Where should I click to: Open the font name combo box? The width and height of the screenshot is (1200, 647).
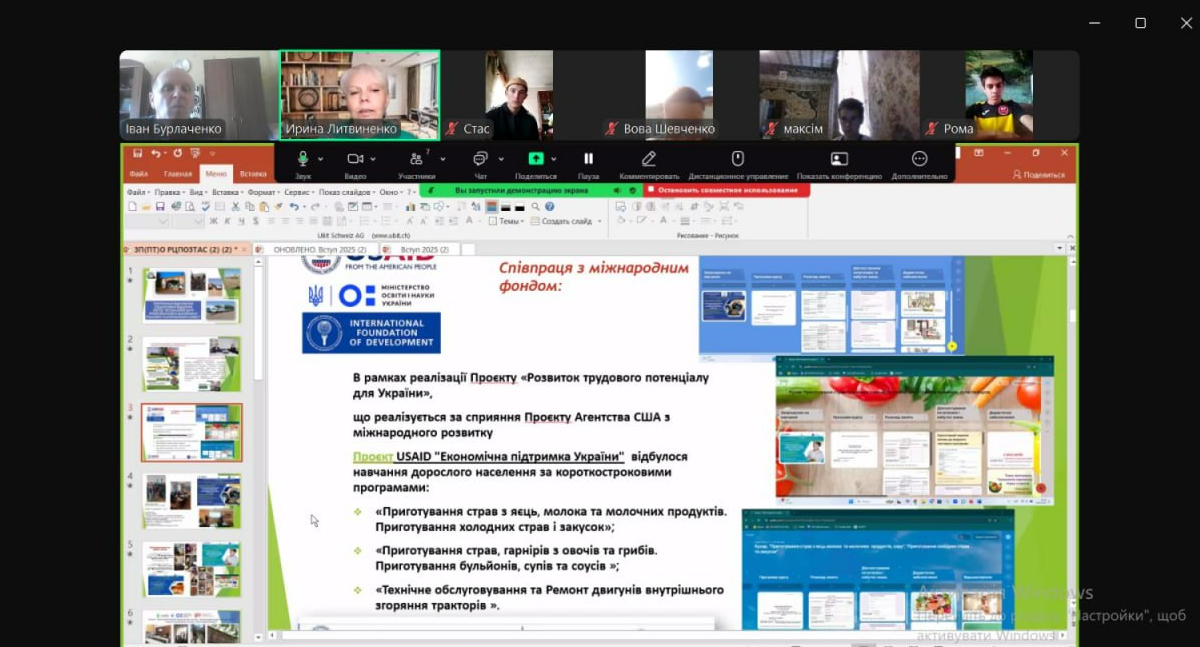point(149,221)
